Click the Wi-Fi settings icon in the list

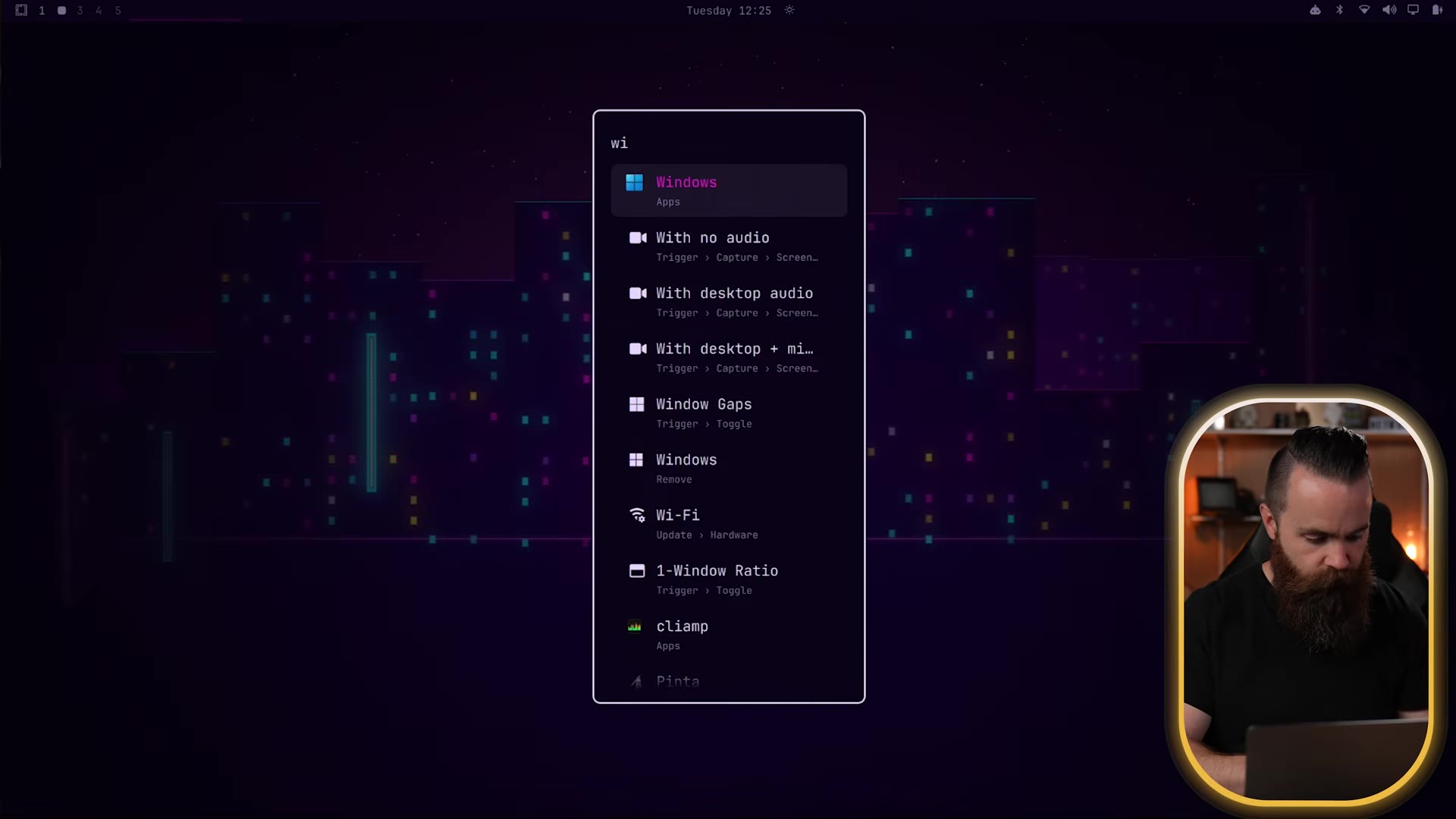click(638, 515)
